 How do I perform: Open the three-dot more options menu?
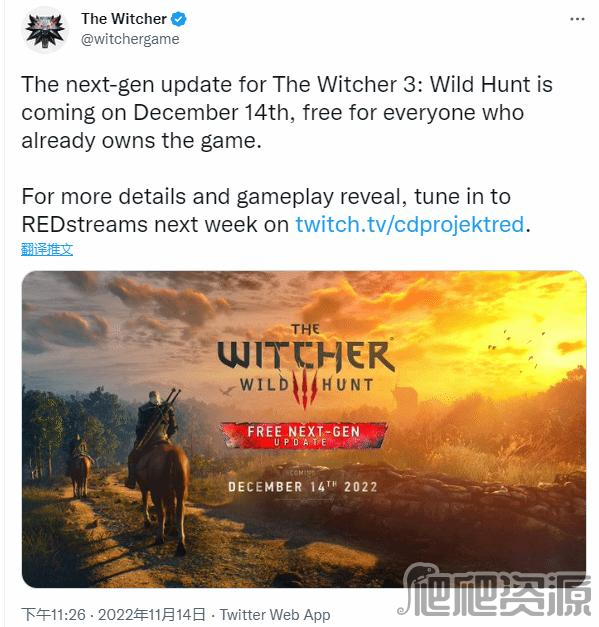pos(577,19)
